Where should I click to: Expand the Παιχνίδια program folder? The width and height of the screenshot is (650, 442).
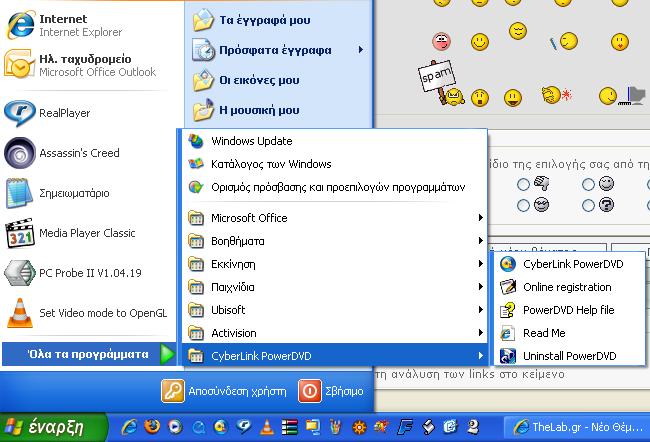334,287
